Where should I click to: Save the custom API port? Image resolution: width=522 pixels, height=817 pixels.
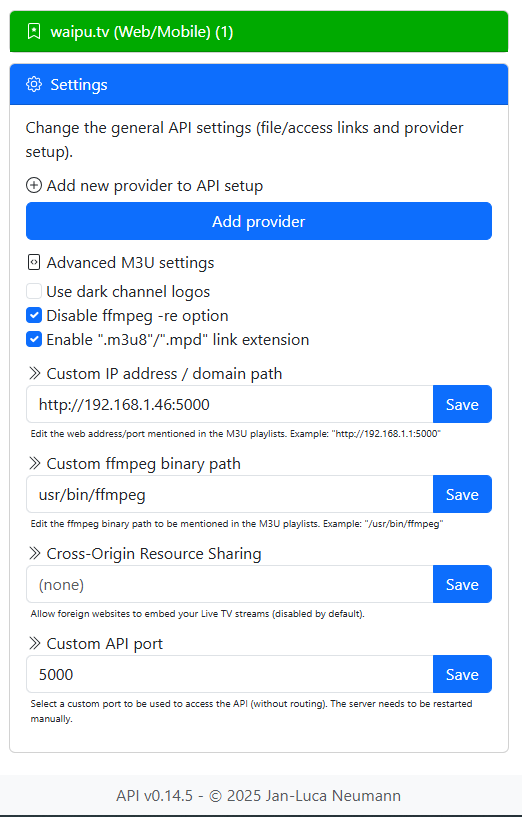(462, 674)
